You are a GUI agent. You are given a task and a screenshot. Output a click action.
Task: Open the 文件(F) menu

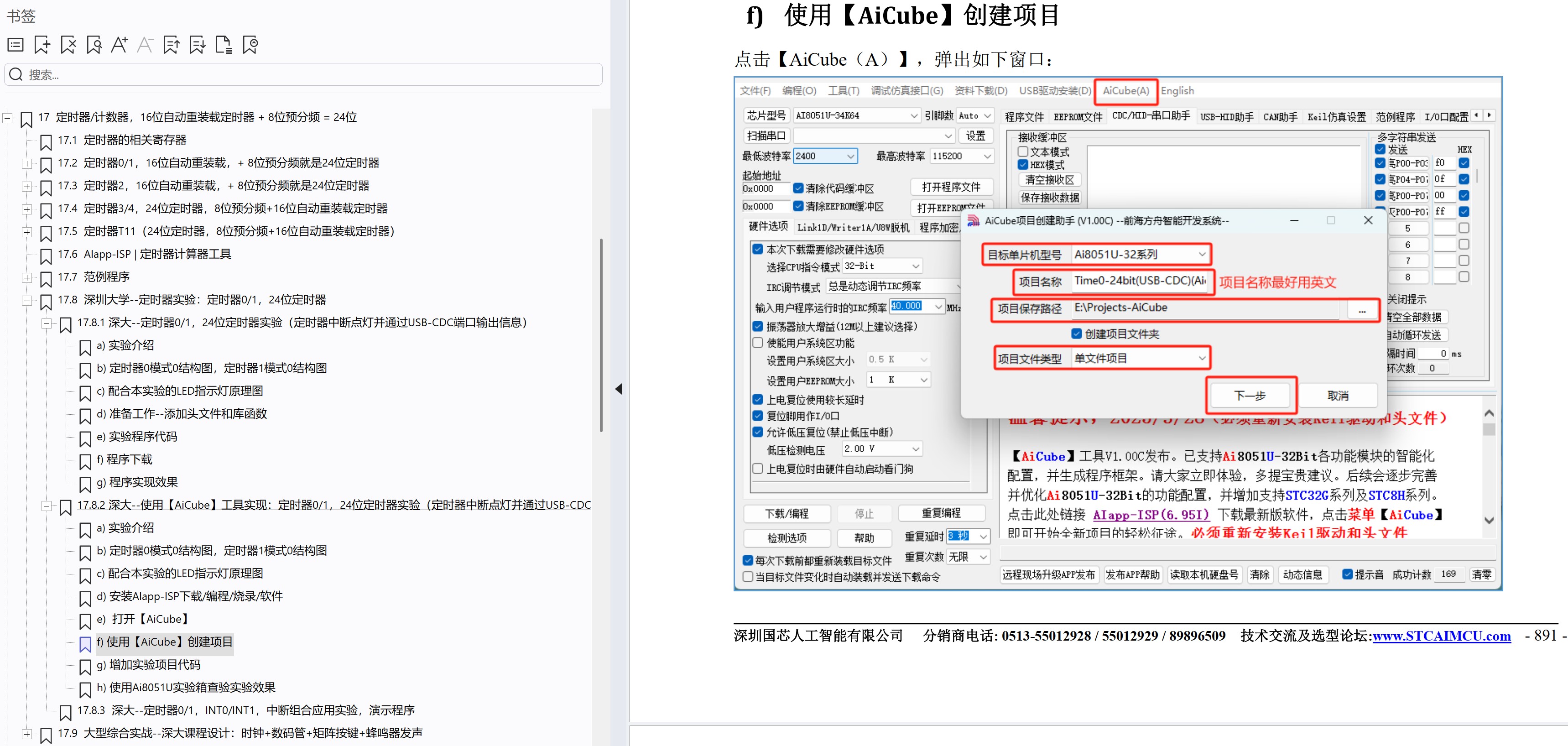(x=755, y=91)
